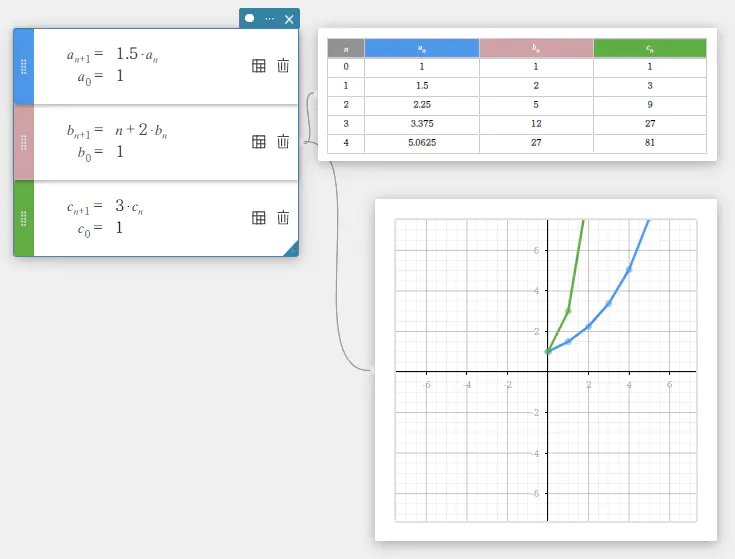
Task: Open table for sequence b recursion
Action: pos(259,141)
